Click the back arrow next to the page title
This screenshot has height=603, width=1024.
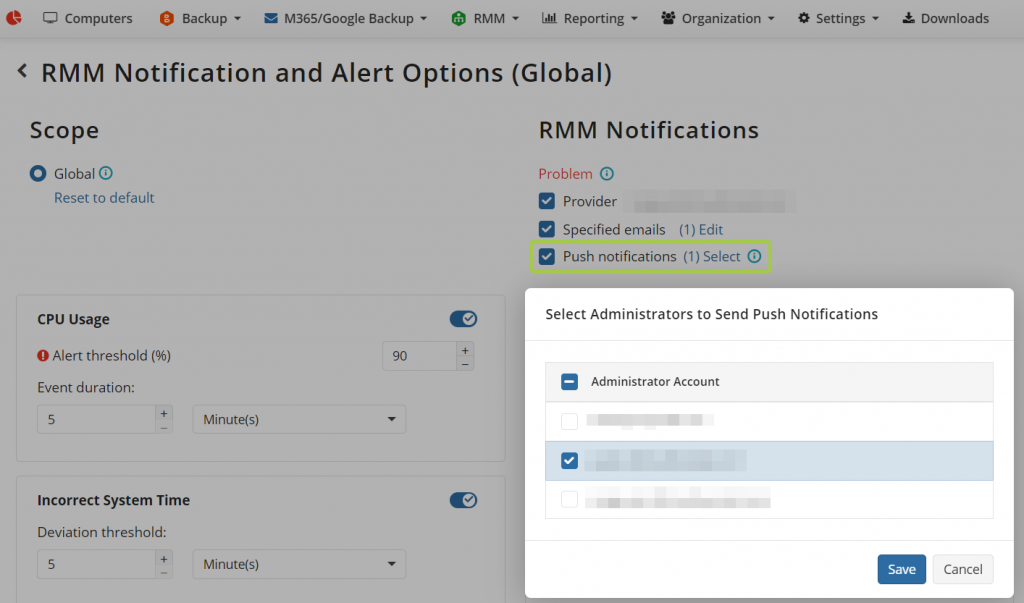point(22,71)
